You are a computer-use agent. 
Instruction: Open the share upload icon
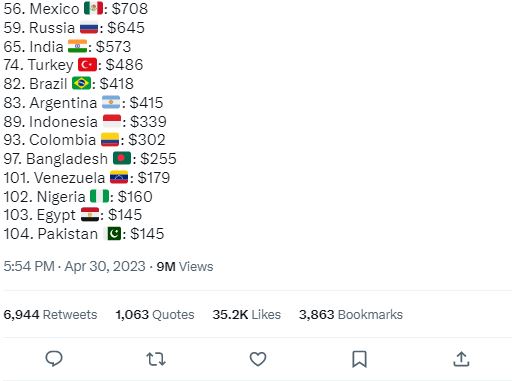click(x=461, y=359)
